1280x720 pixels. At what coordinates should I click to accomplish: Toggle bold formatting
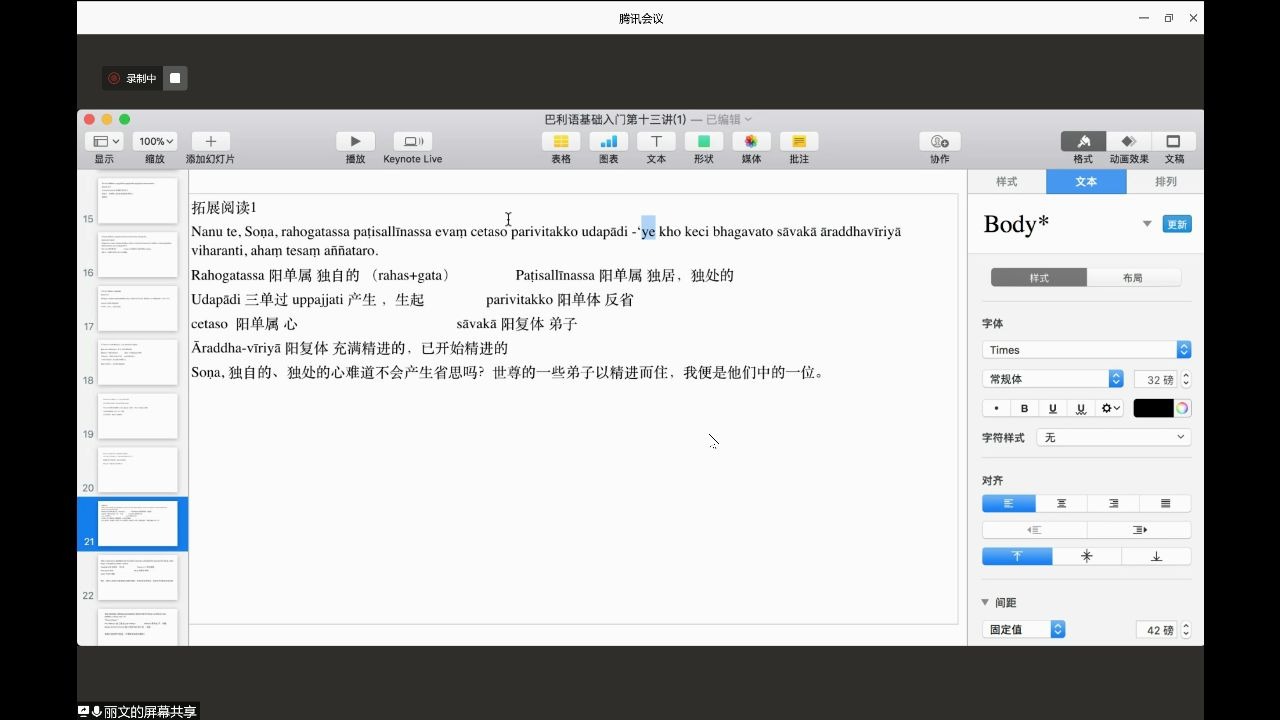coord(1024,408)
